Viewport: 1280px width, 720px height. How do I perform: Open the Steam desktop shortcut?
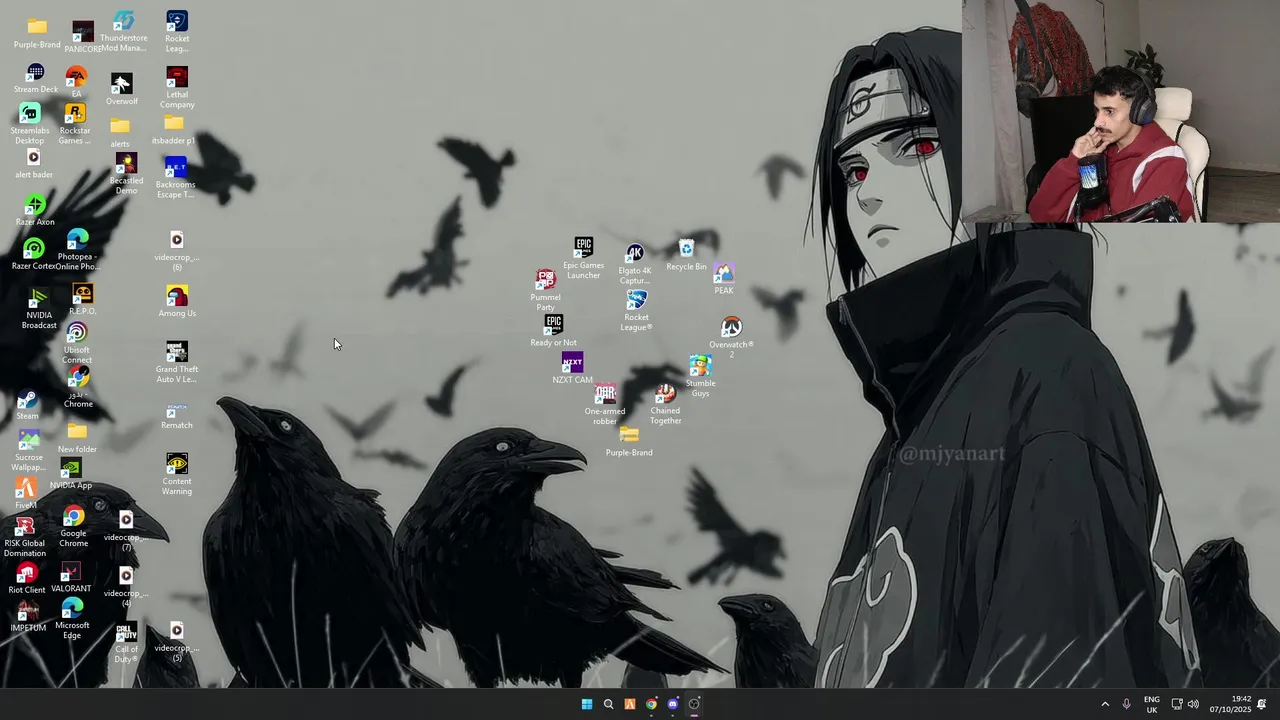click(27, 405)
